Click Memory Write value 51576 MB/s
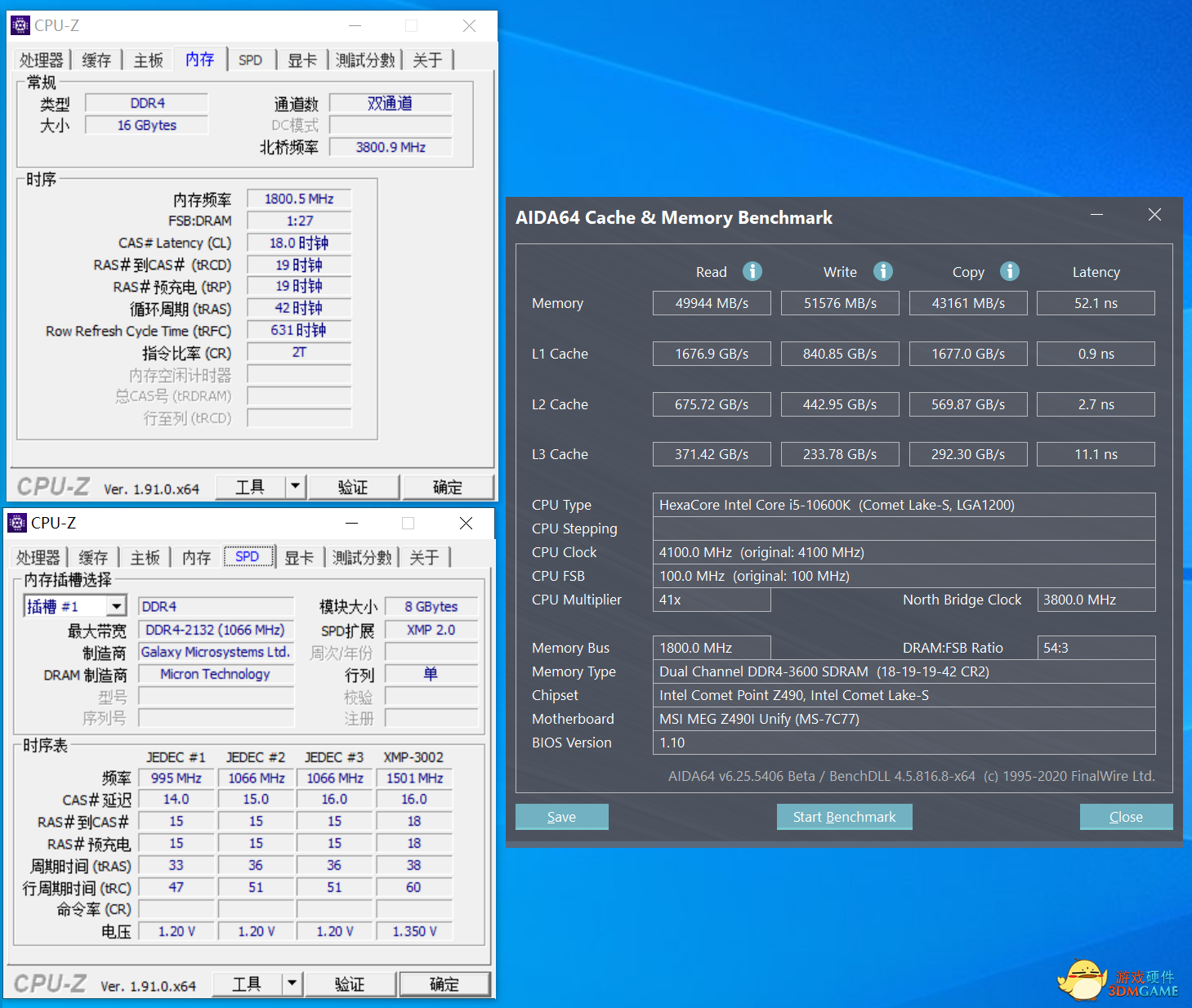The width and height of the screenshot is (1192, 1008). click(840, 303)
